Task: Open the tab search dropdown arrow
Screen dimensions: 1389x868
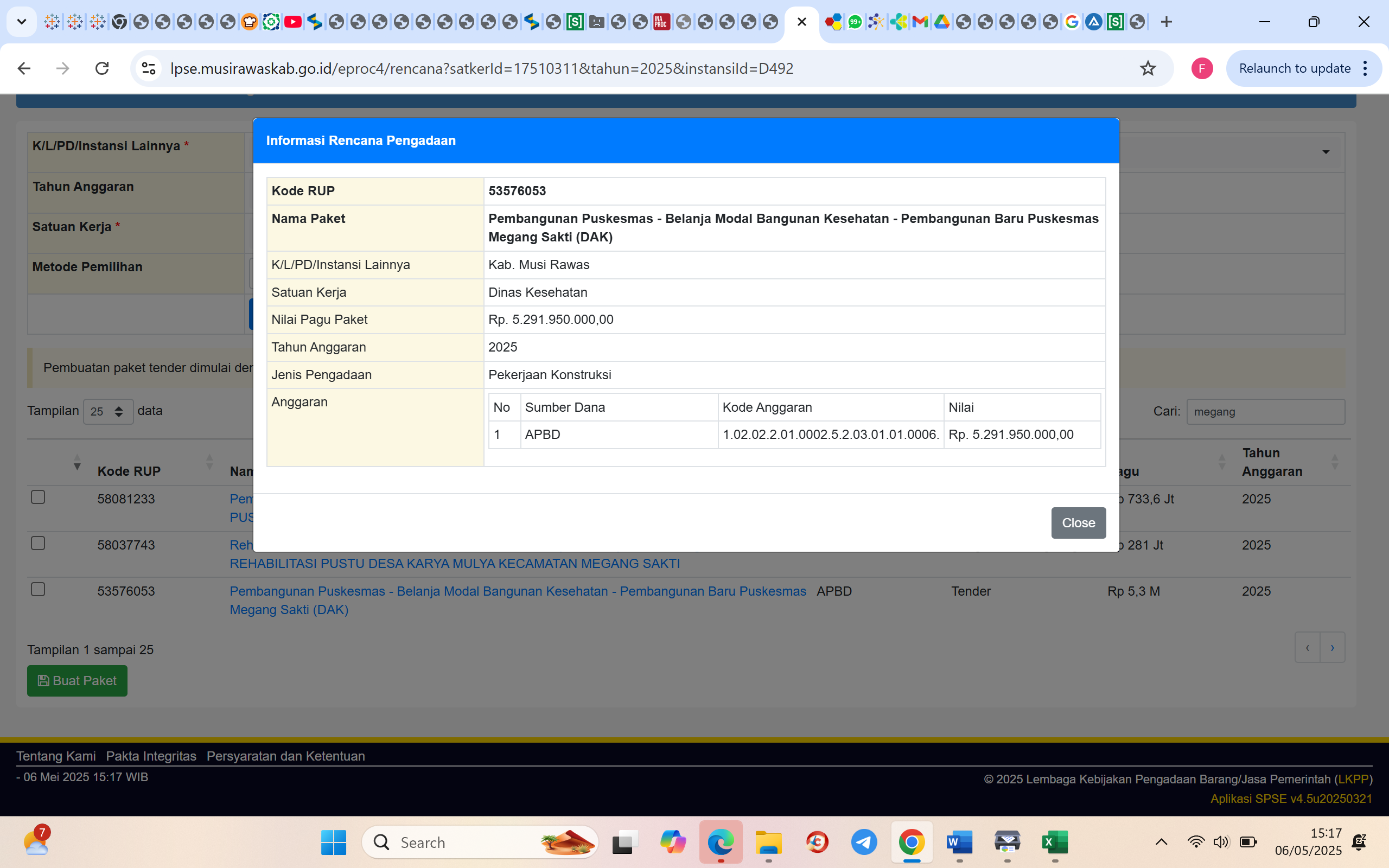Action: click(x=22, y=22)
